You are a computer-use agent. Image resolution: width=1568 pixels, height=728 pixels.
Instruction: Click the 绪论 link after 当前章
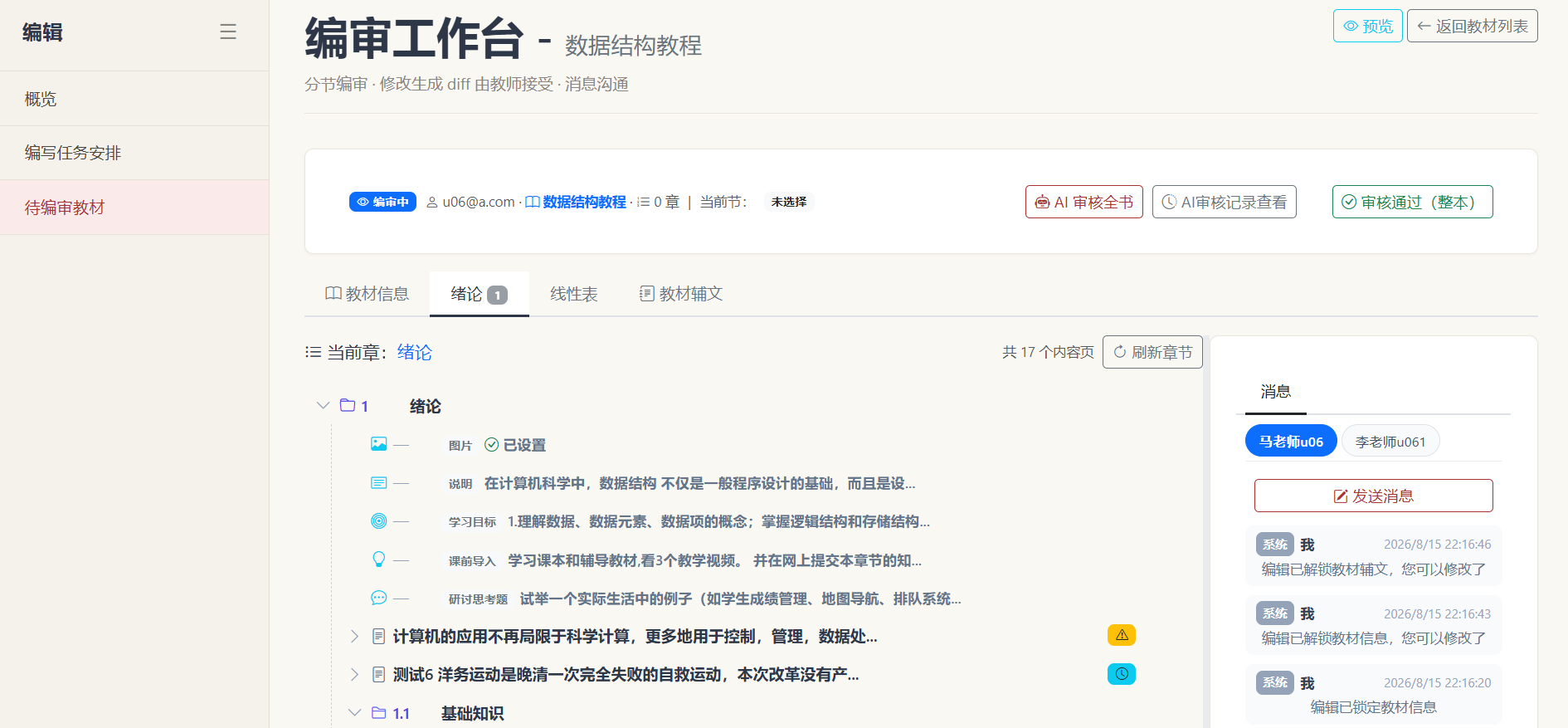click(415, 352)
